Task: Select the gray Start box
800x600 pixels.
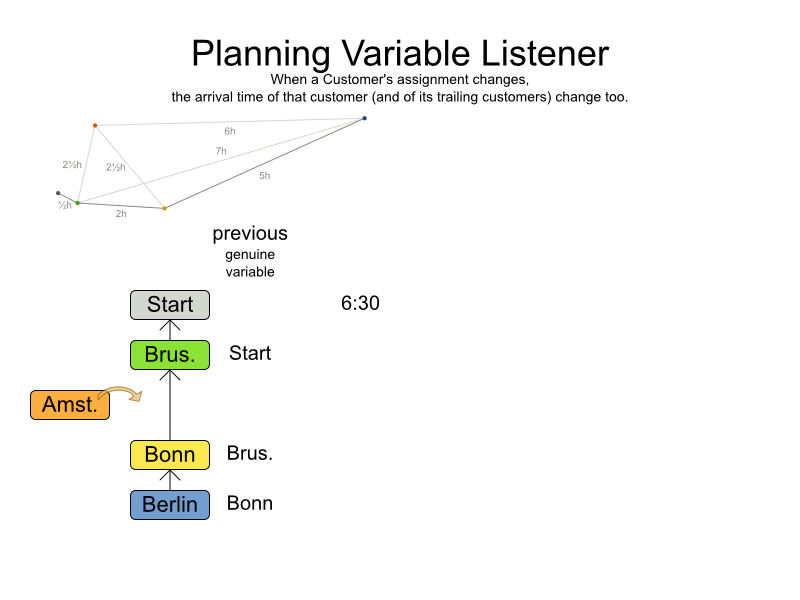Action: pyautogui.click(x=170, y=305)
